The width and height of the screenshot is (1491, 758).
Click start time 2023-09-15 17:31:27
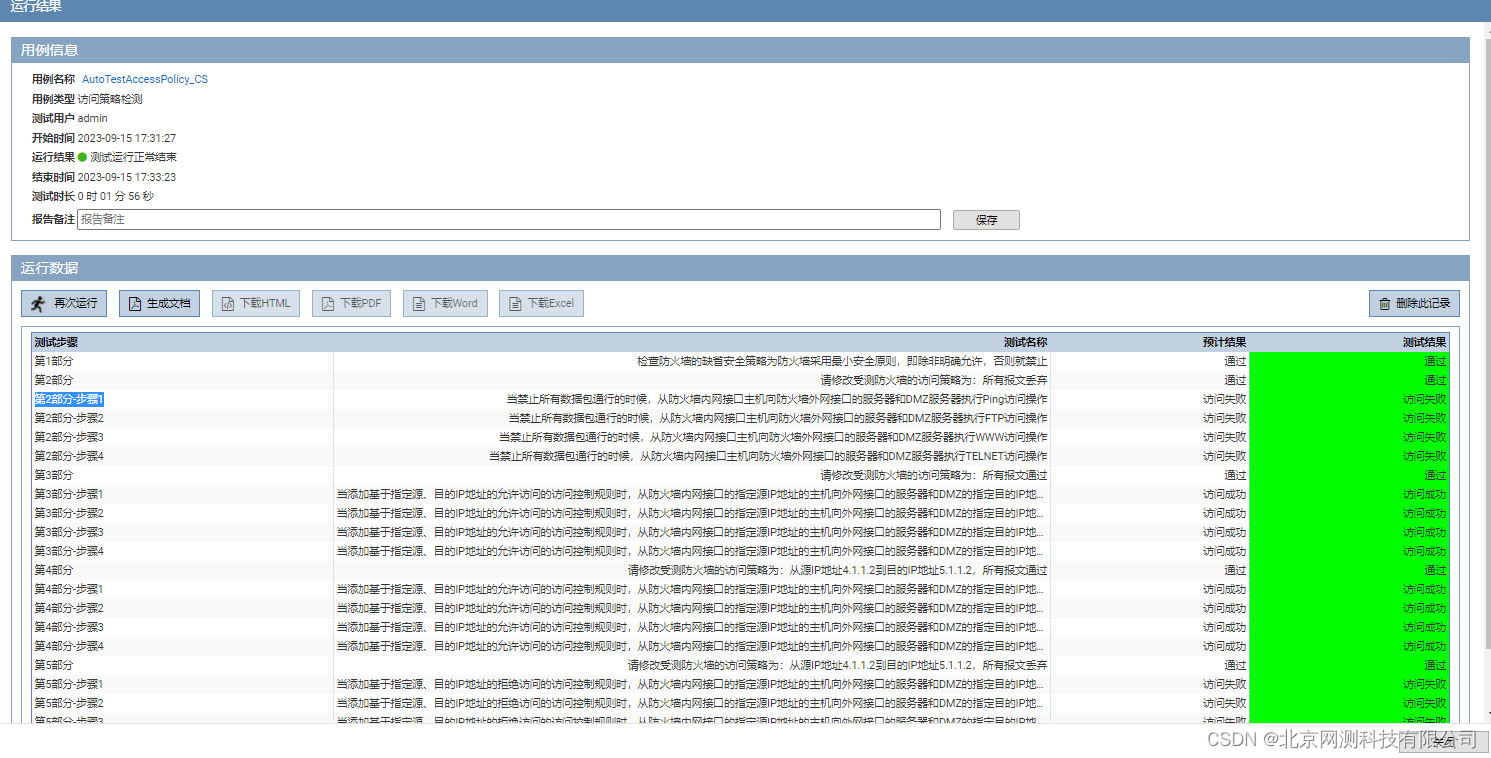(127, 138)
